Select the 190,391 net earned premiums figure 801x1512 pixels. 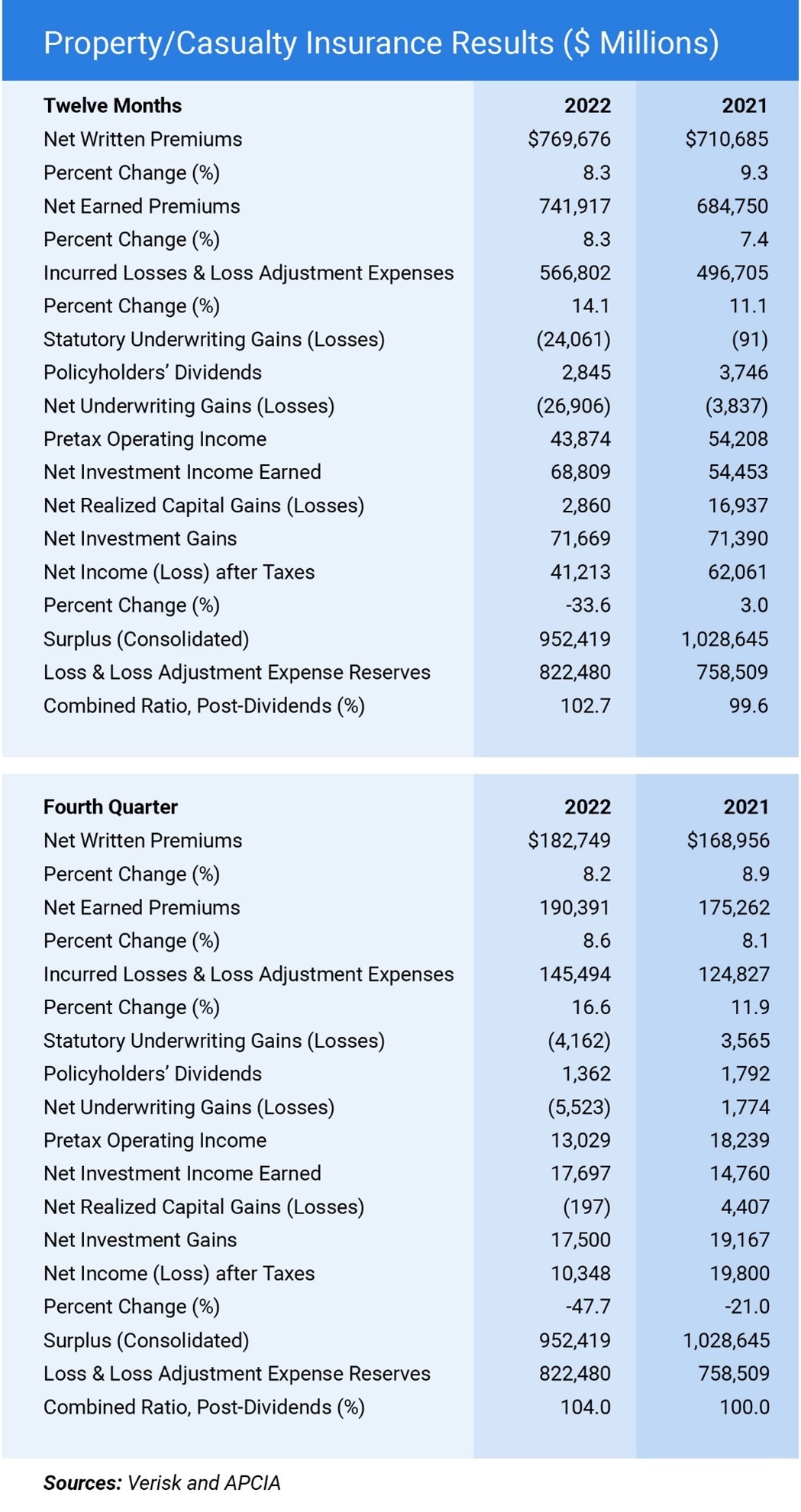[x=574, y=907]
